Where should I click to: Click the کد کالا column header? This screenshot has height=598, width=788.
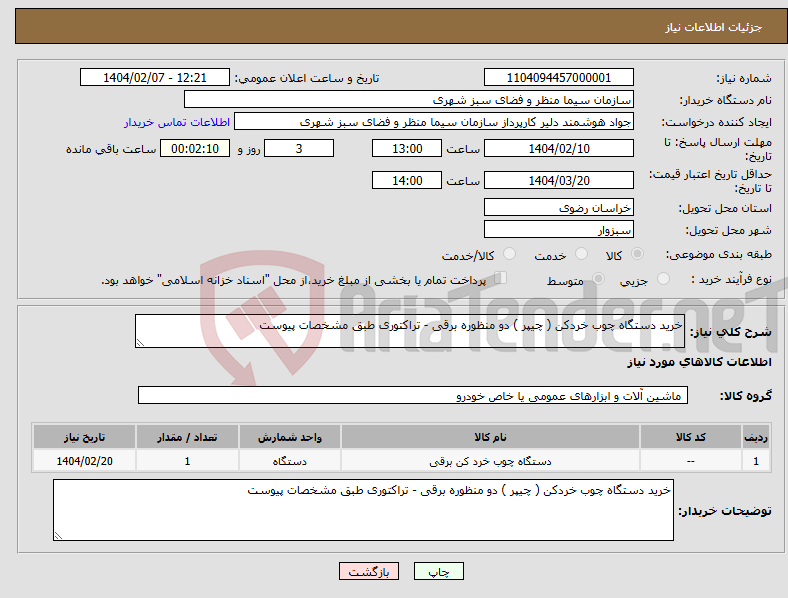pyautogui.click(x=691, y=437)
